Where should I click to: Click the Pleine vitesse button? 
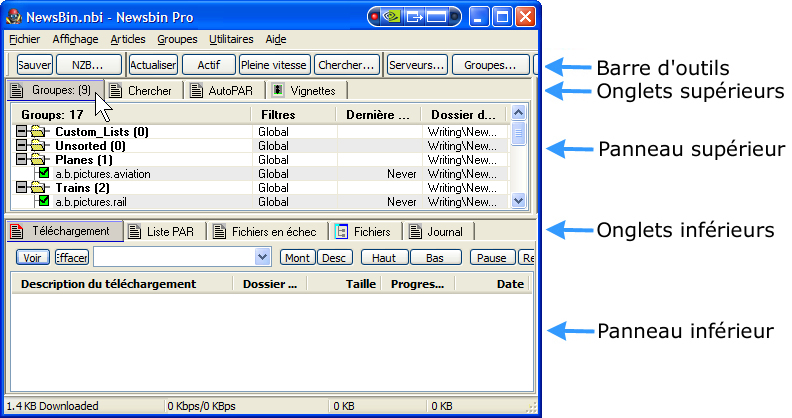click(x=274, y=65)
